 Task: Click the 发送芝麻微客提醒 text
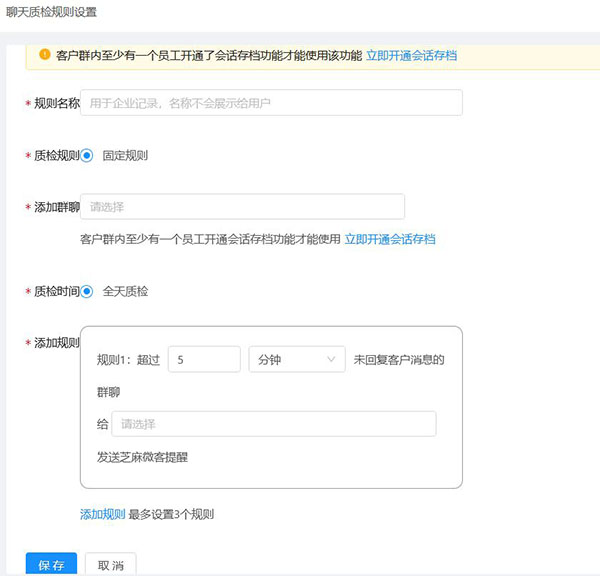point(142,457)
